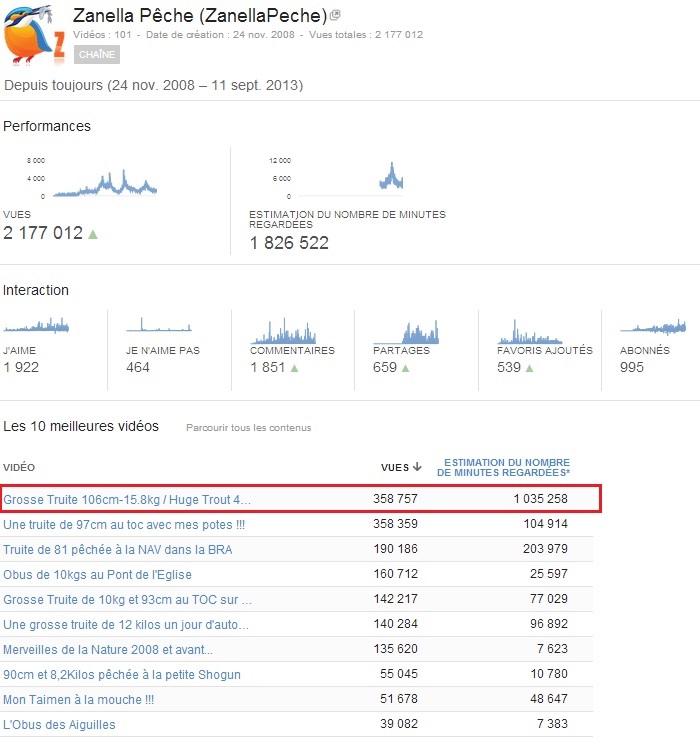This screenshot has width=700, height=743.
Task: Click the descending sort arrow next to VUES
Action: click(x=417, y=467)
